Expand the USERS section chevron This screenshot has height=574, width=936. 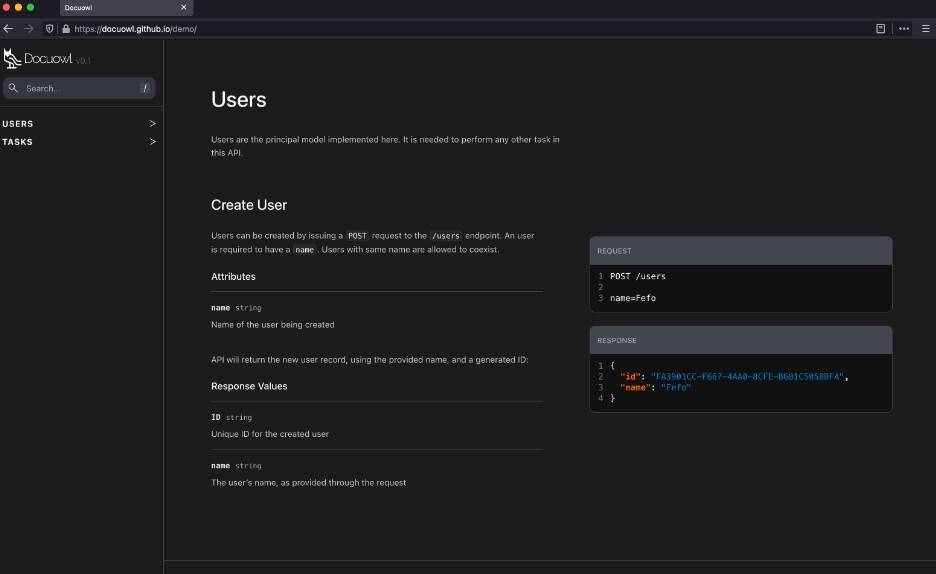point(153,124)
